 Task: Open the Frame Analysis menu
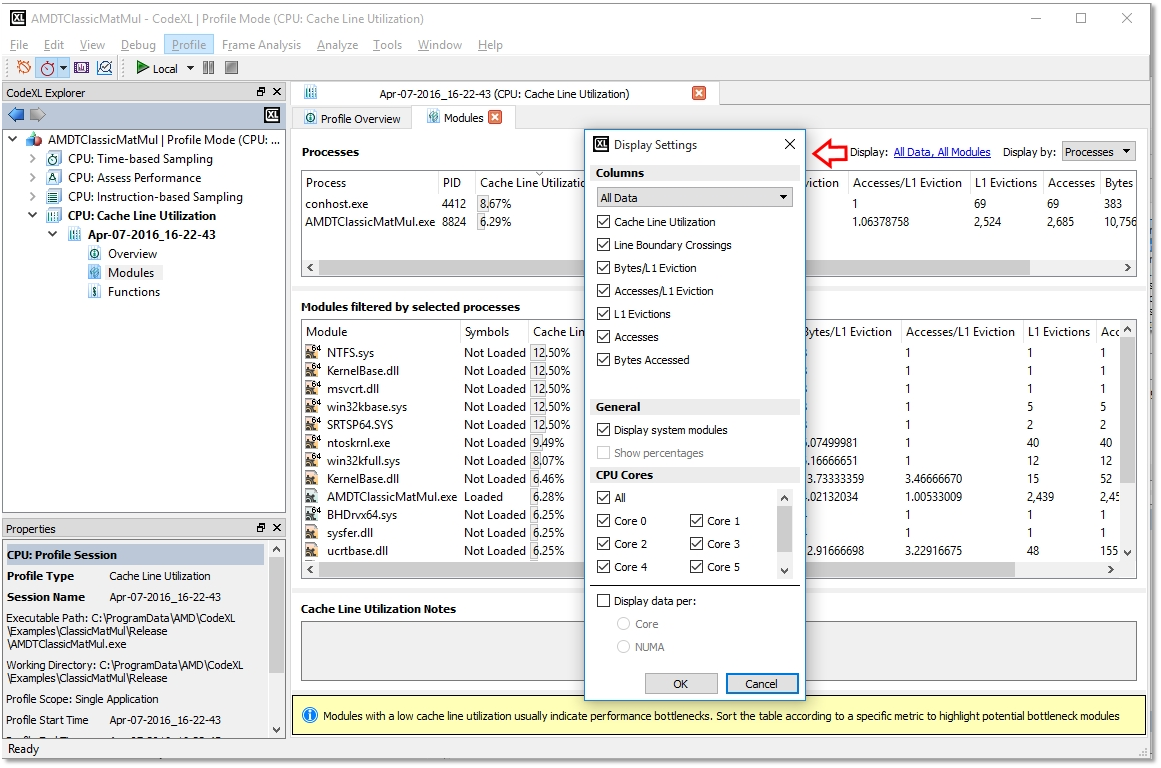(261, 44)
